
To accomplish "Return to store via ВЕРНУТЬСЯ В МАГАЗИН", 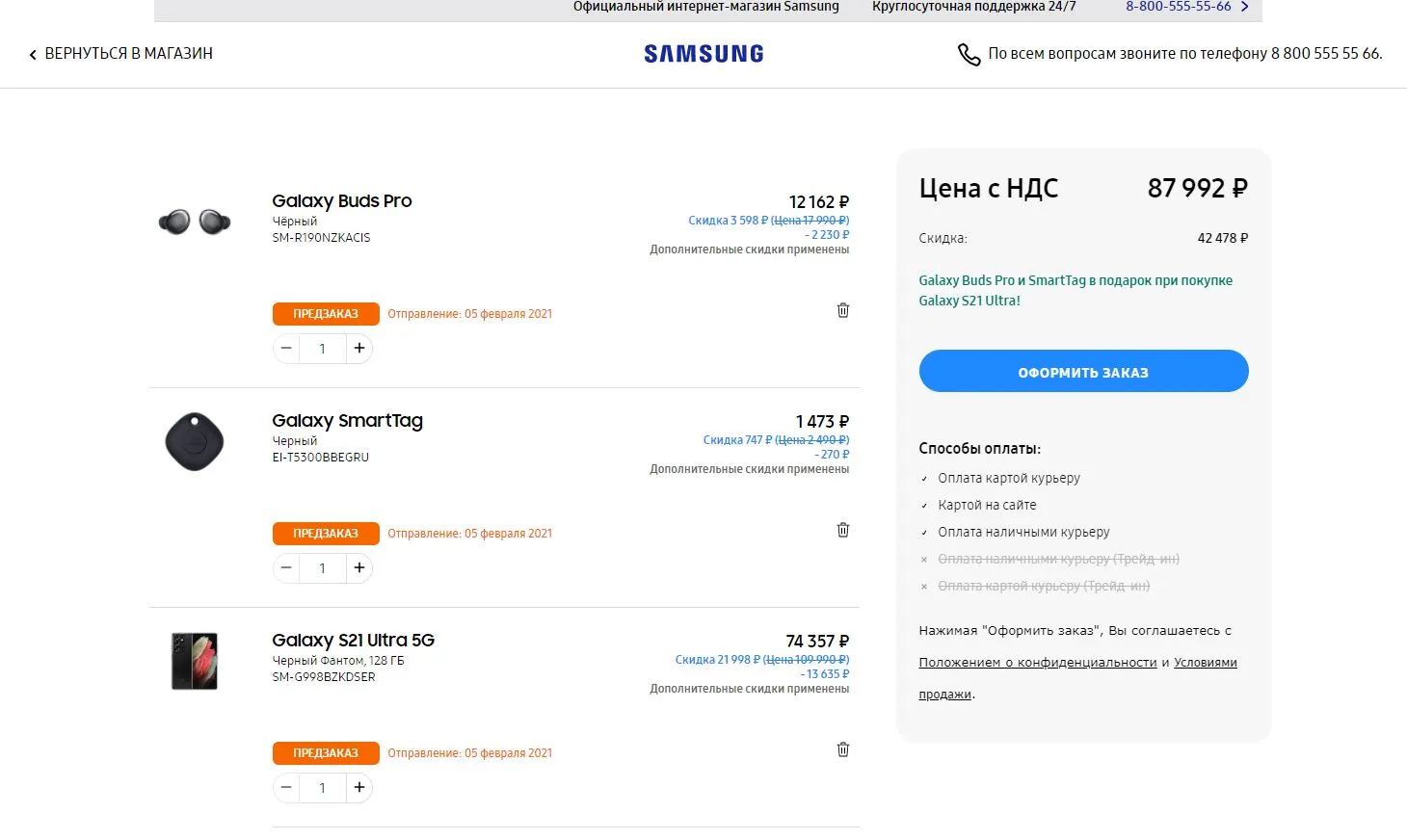I will tap(128, 54).
